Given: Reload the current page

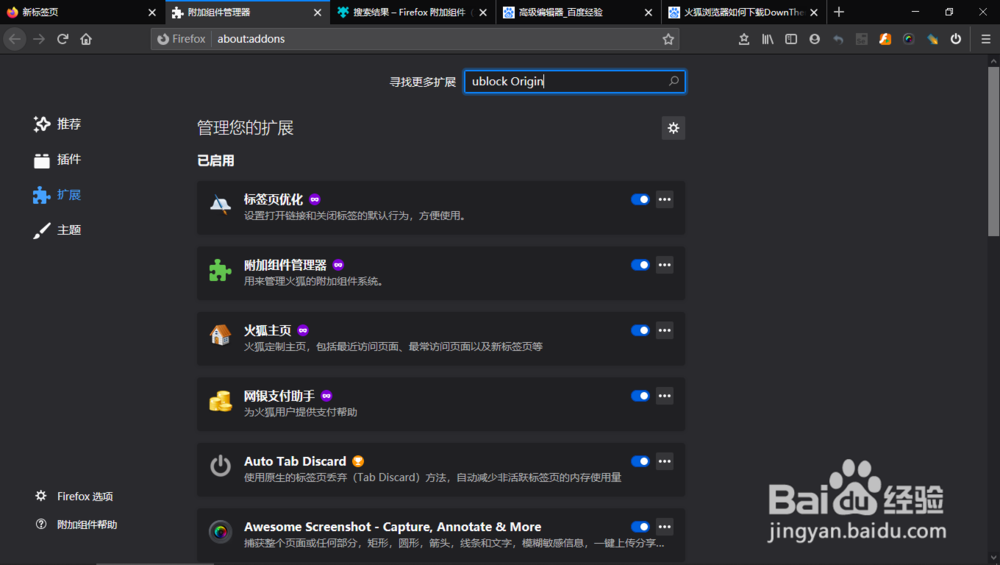Looking at the screenshot, I should pos(62,39).
